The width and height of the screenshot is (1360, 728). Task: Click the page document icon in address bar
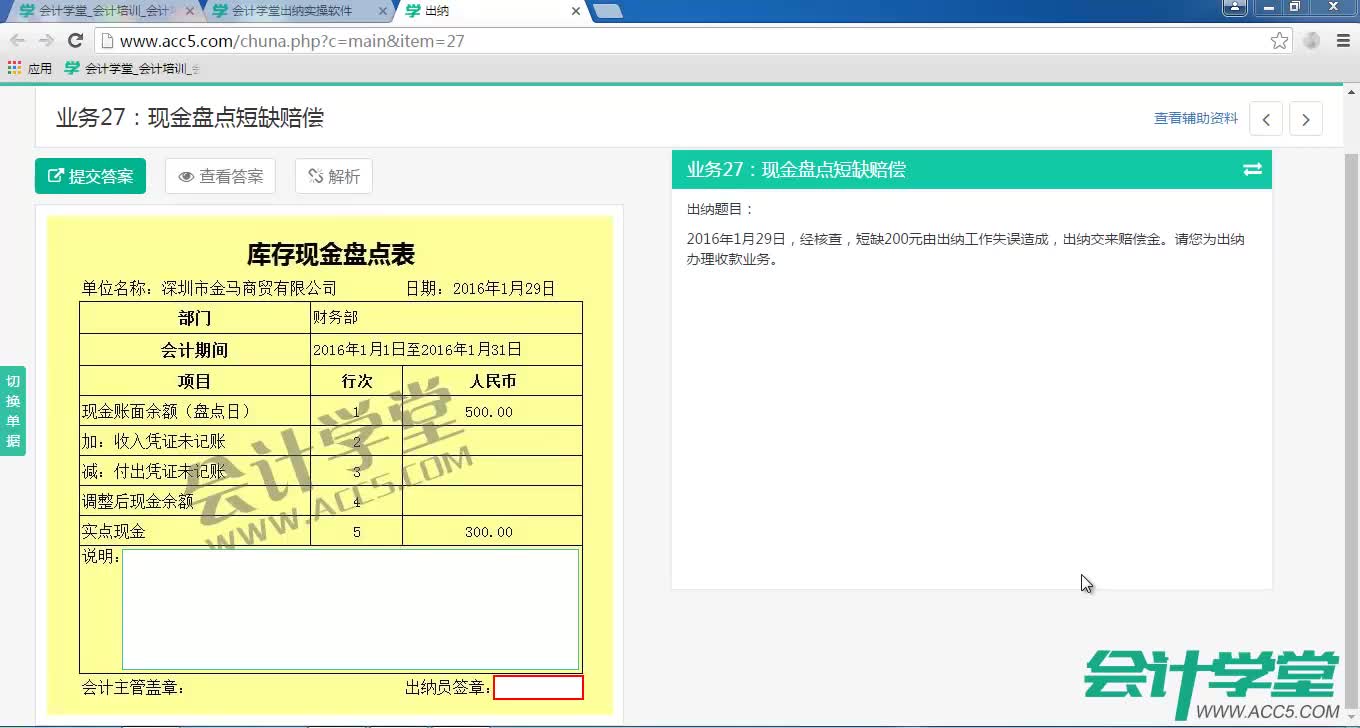[105, 41]
